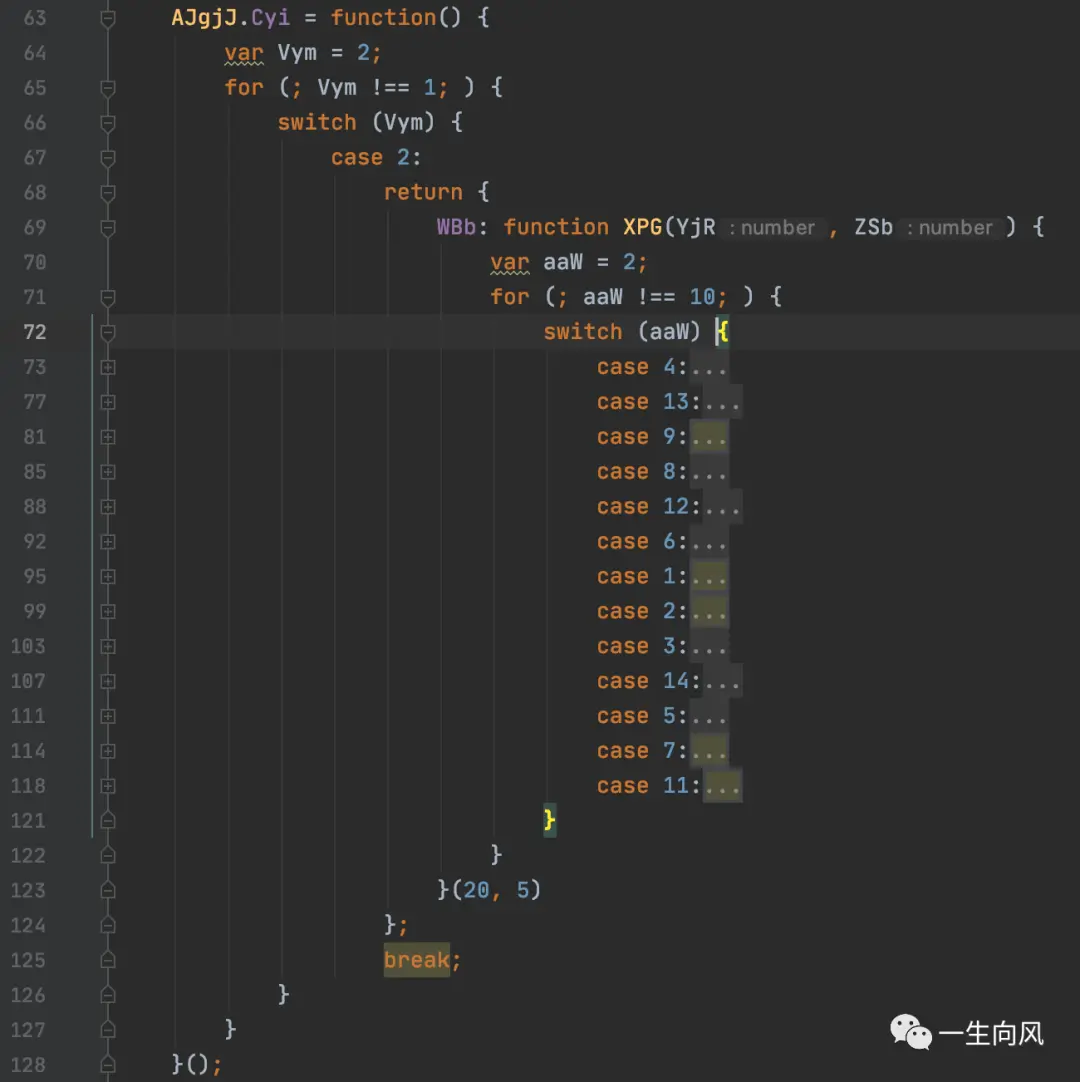The image size is (1080, 1082).
Task: Click the folded ellipsis after case 13:
Action: pyautogui.click(x=723, y=402)
